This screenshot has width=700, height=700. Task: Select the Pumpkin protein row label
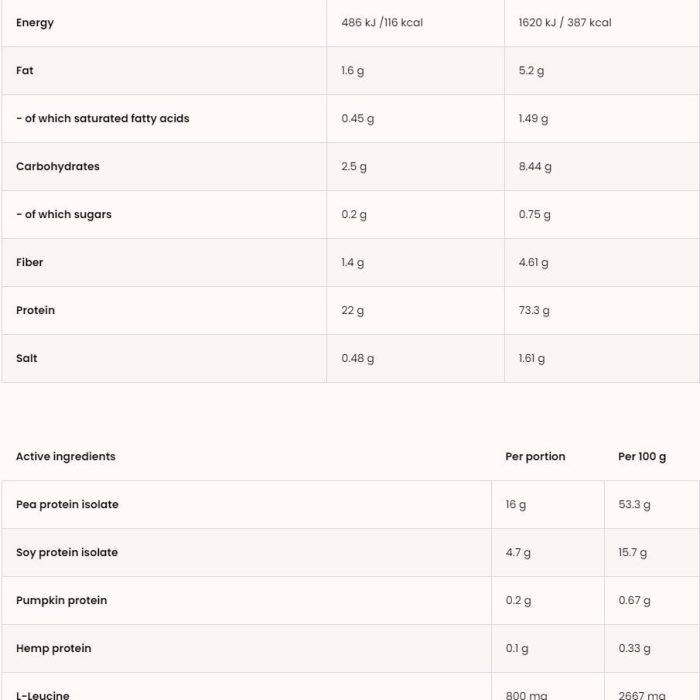pyautogui.click(x=62, y=600)
